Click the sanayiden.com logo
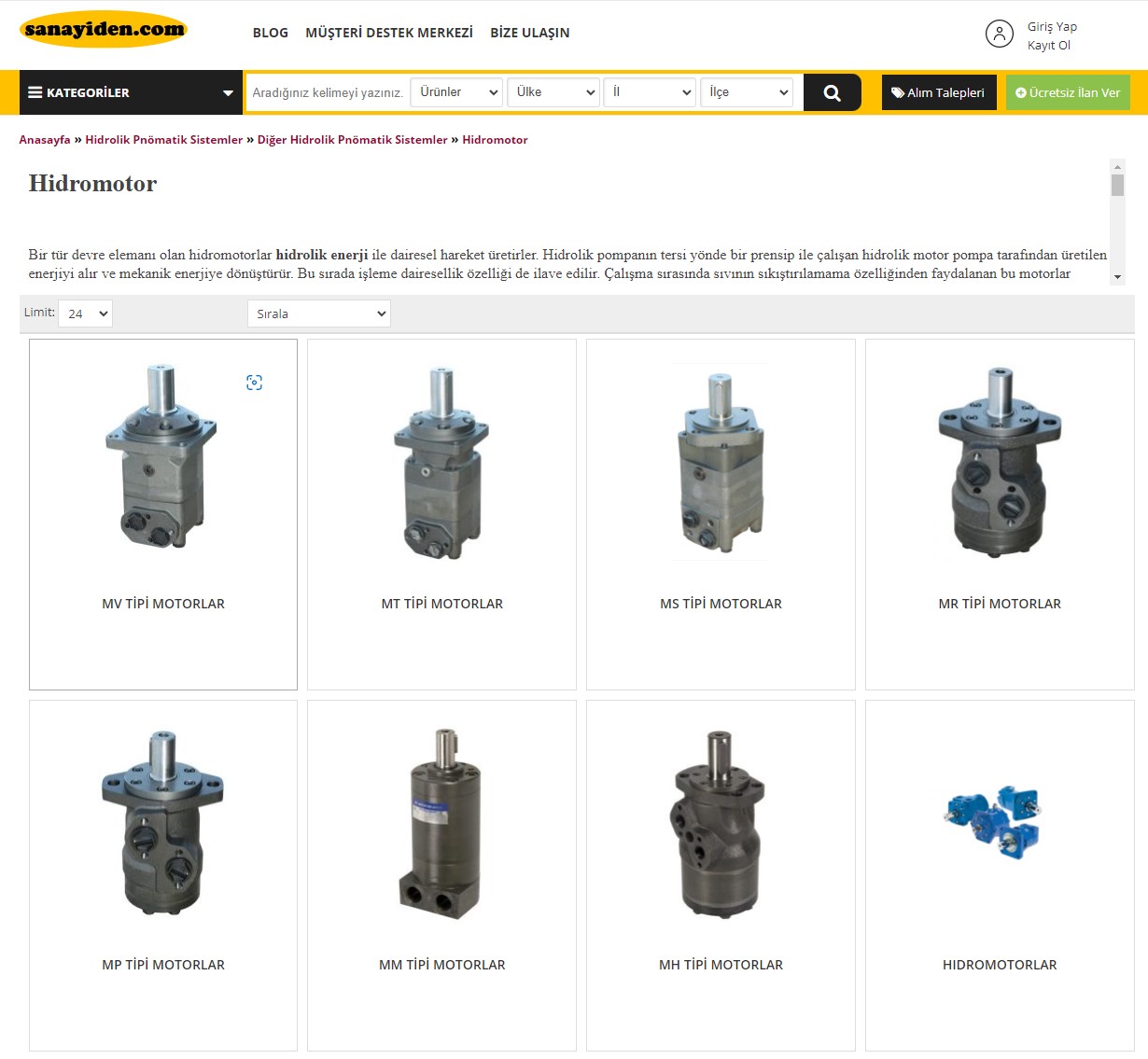The image size is (1148, 1059). point(104,30)
